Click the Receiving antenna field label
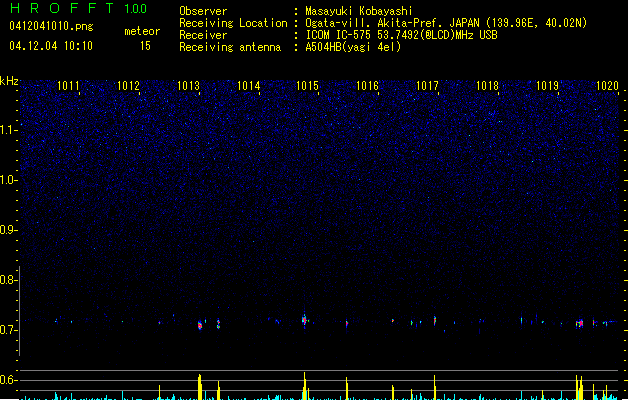Viewport: 629px width, 400px height. 230,47
